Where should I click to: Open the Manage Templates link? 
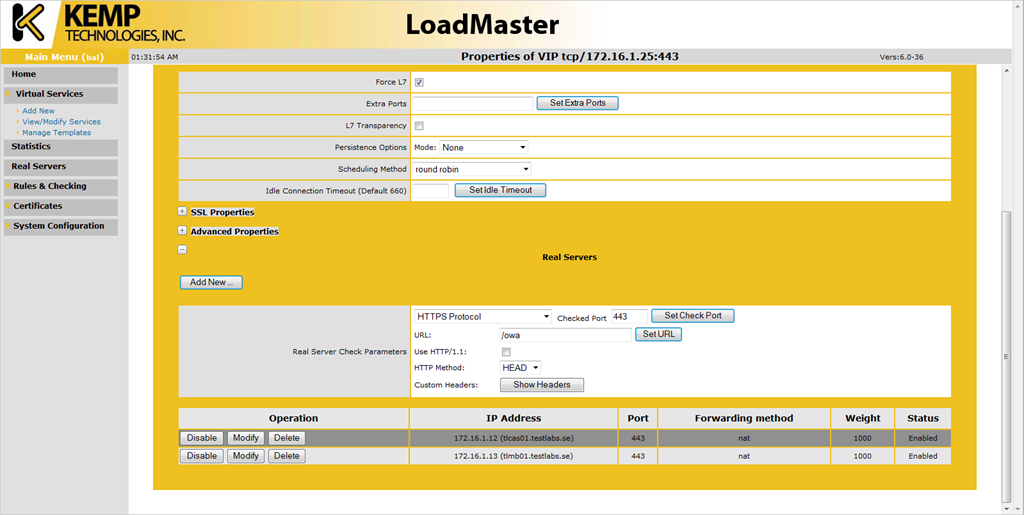pyautogui.click(x=57, y=133)
